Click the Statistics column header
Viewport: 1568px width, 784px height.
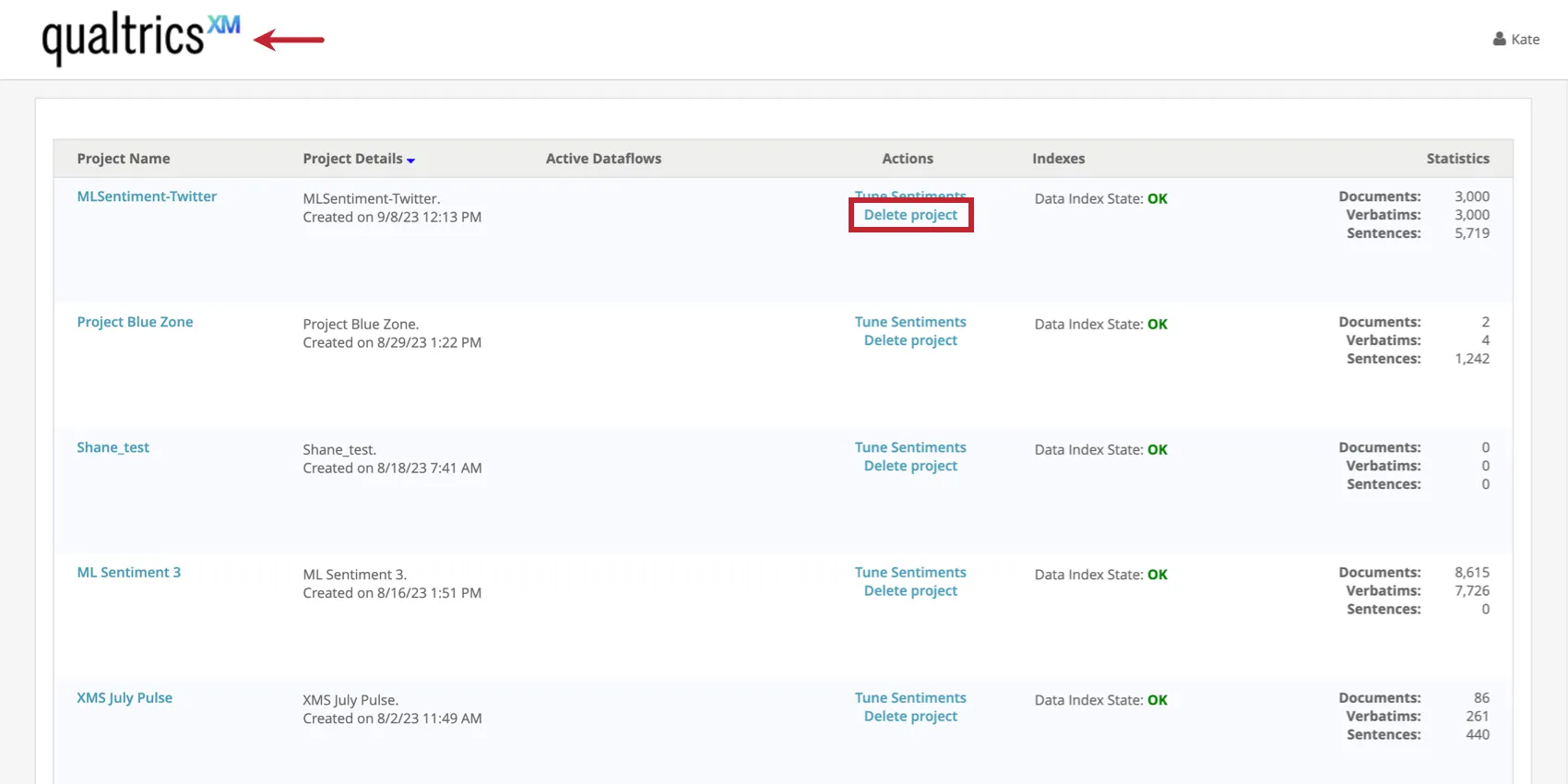(x=1457, y=159)
